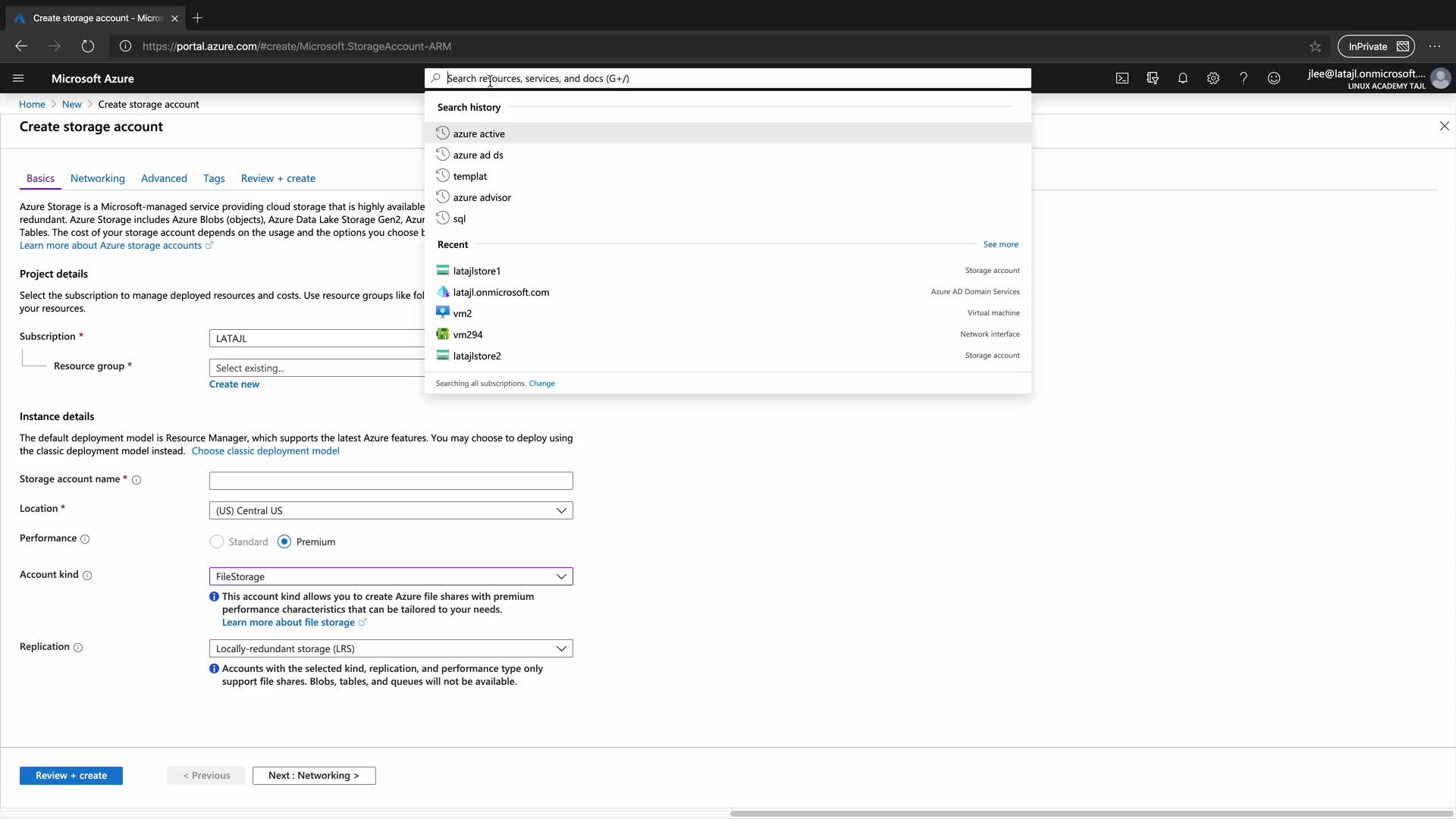The width and height of the screenshot is (1456, 819).
Task: Expand the Location dropdown
Action: 391,510
